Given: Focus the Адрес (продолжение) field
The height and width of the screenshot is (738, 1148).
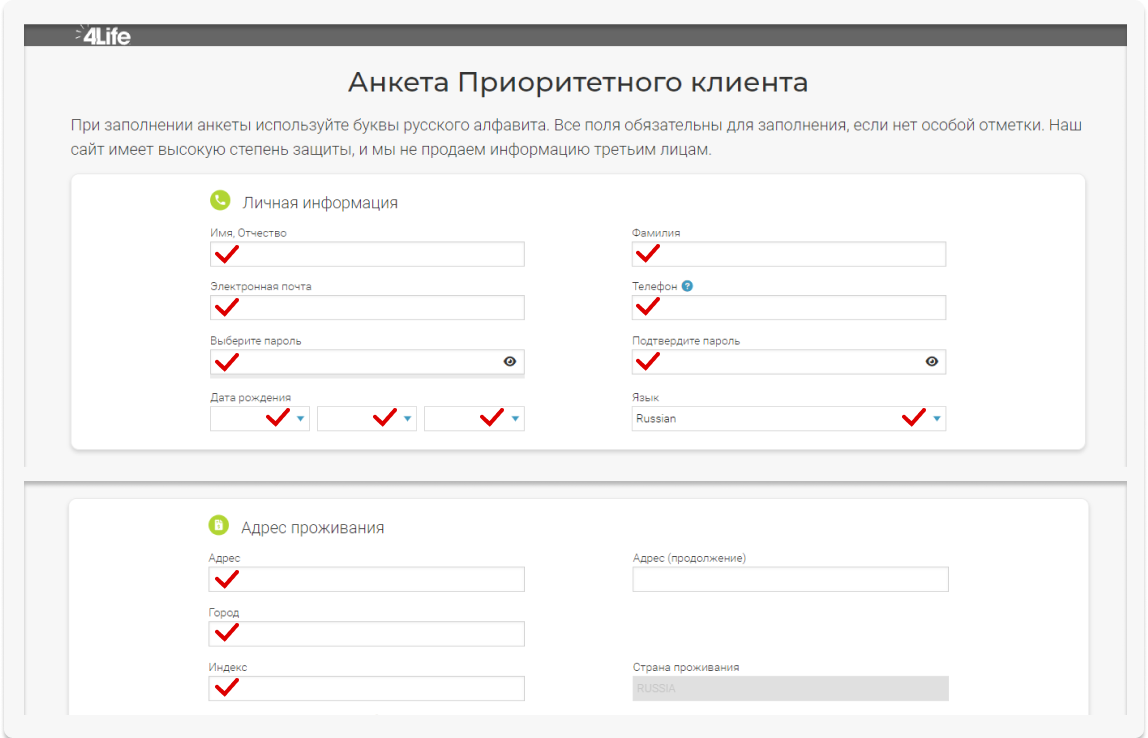Looking at the screenshot, I should (x=790, y=580).
